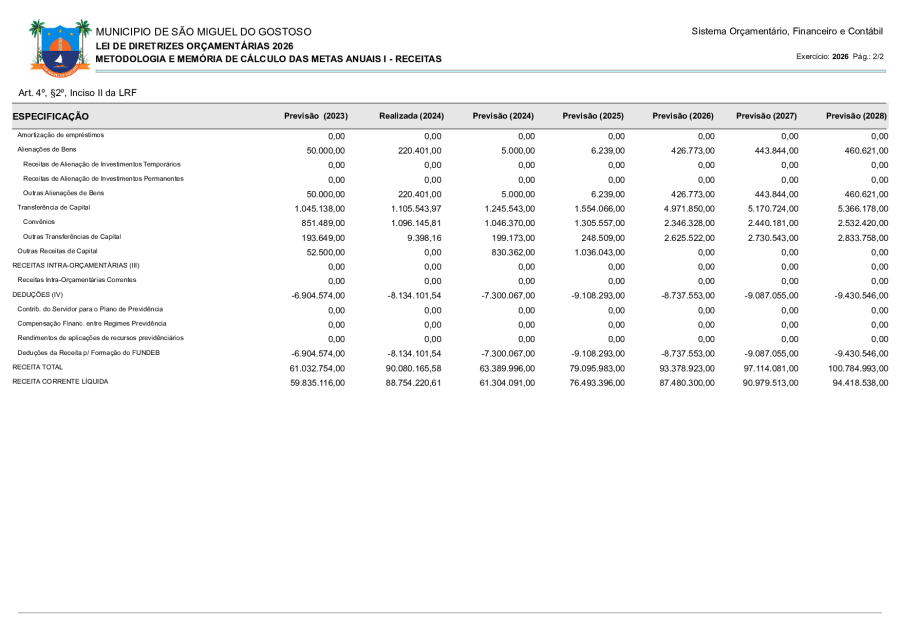Click the Amortização de empréstimos row label

[60, 134]
